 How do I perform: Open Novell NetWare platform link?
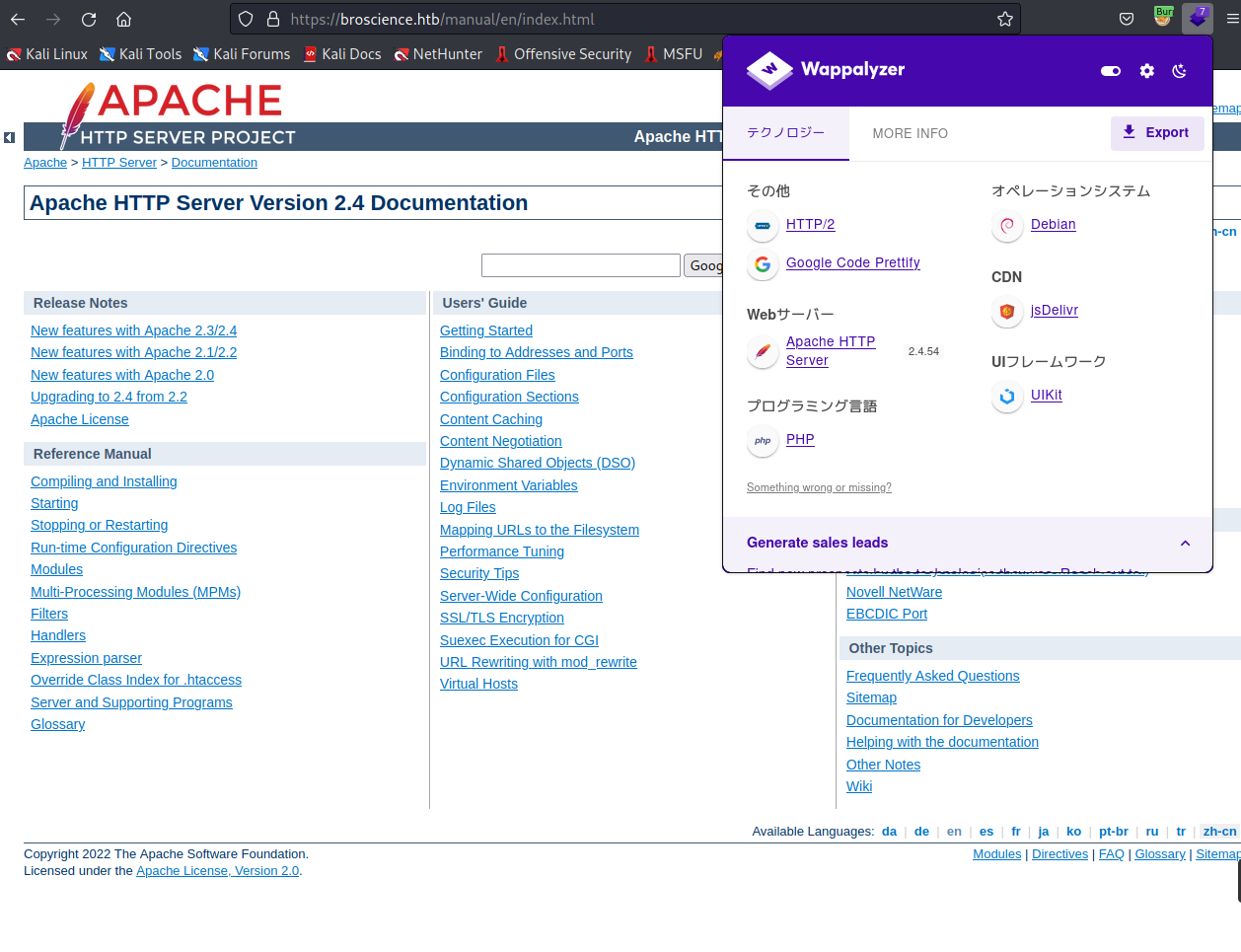(x=894, y=592)
